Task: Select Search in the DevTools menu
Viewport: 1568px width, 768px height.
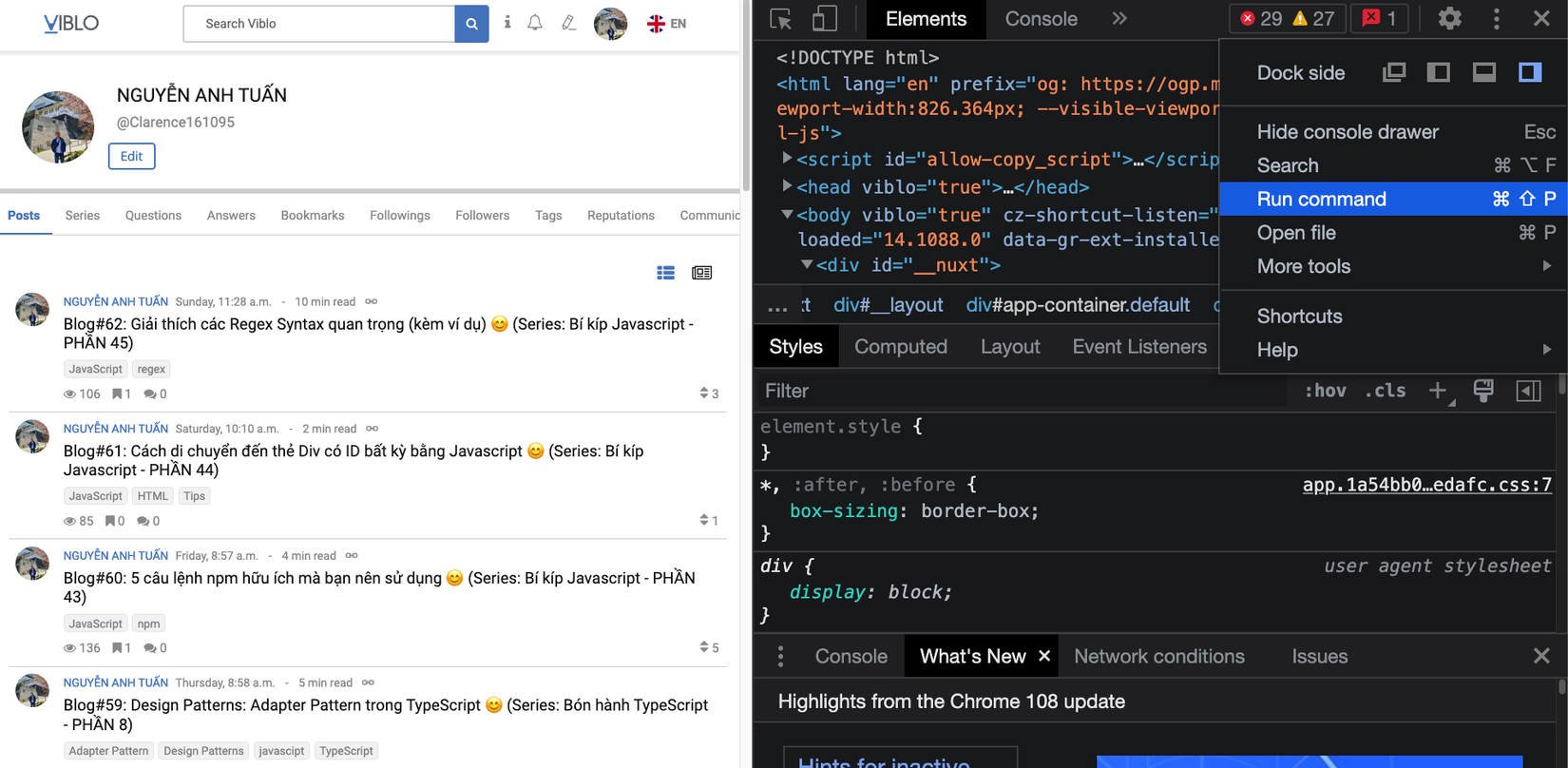Action: 1393,165
